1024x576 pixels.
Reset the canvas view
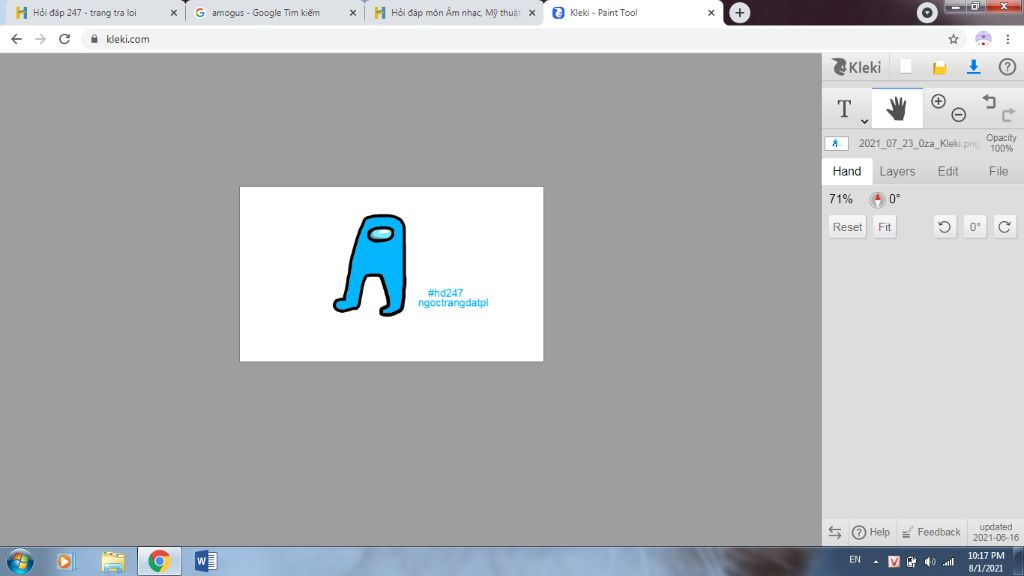(847, 227)
